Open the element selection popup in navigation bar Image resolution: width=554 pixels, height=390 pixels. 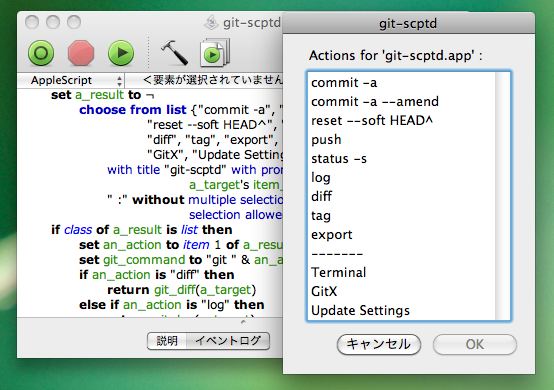(205, 80)
